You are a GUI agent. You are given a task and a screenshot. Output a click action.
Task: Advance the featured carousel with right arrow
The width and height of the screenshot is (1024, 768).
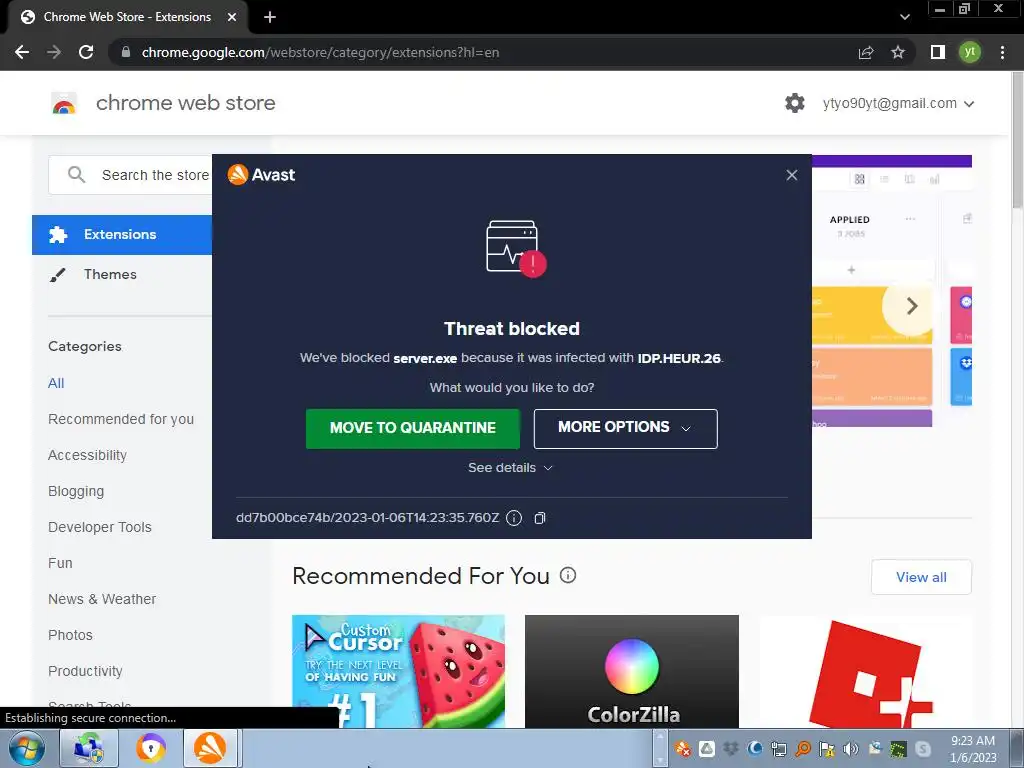912,306
